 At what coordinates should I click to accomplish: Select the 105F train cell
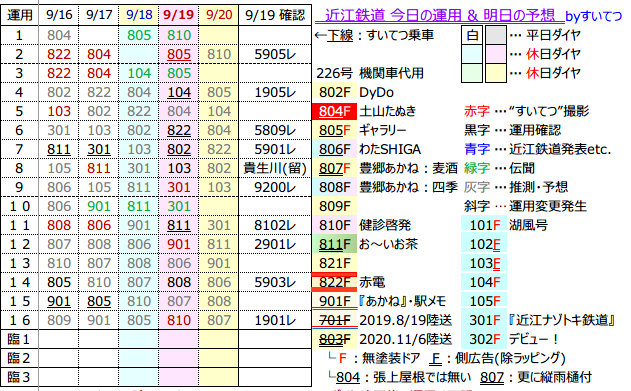pyautogui.click(x=484, y=301)
